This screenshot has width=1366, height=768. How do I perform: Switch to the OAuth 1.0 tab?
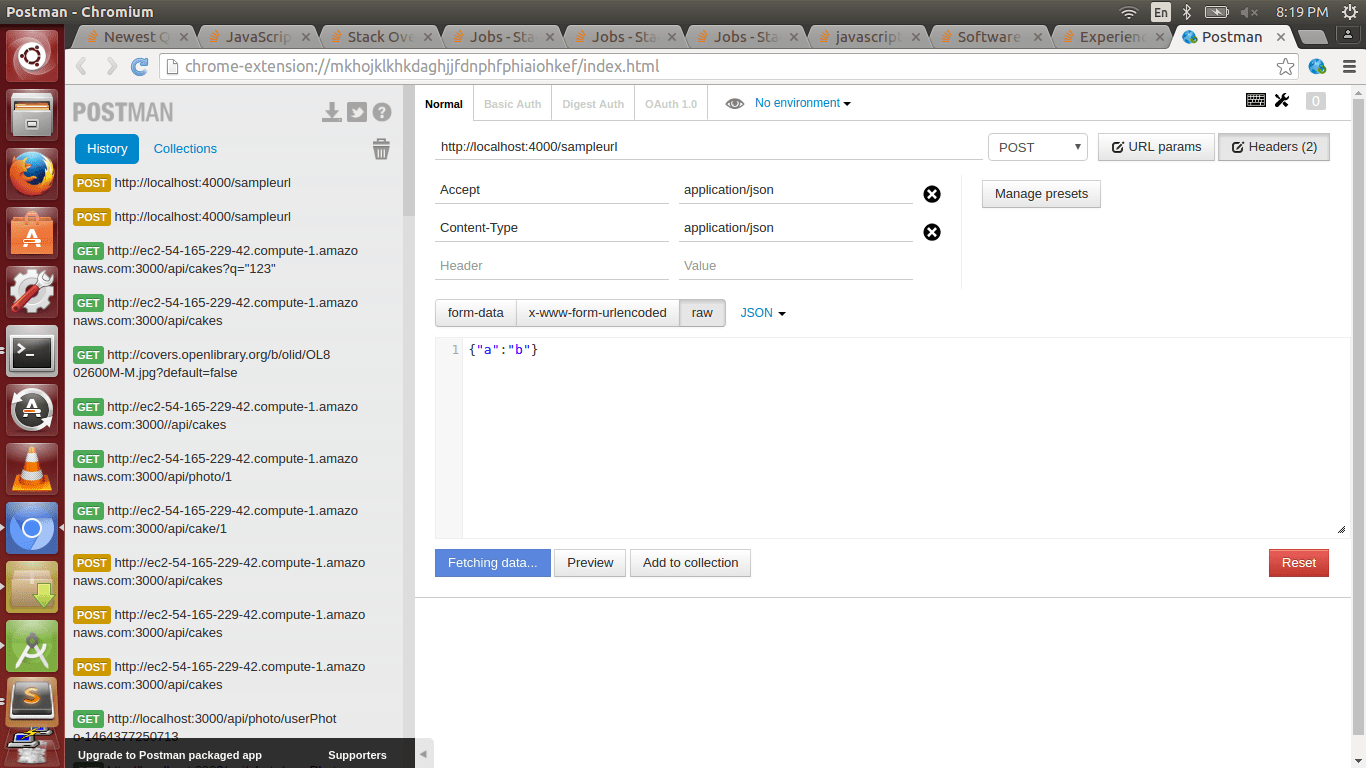[x=671, y=104]
